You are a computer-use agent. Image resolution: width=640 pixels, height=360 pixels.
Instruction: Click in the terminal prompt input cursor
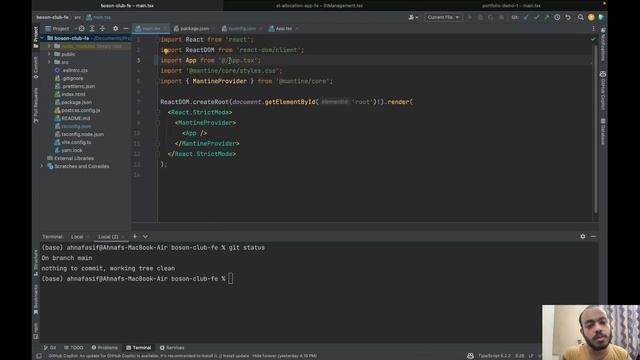tap(231, 279)
